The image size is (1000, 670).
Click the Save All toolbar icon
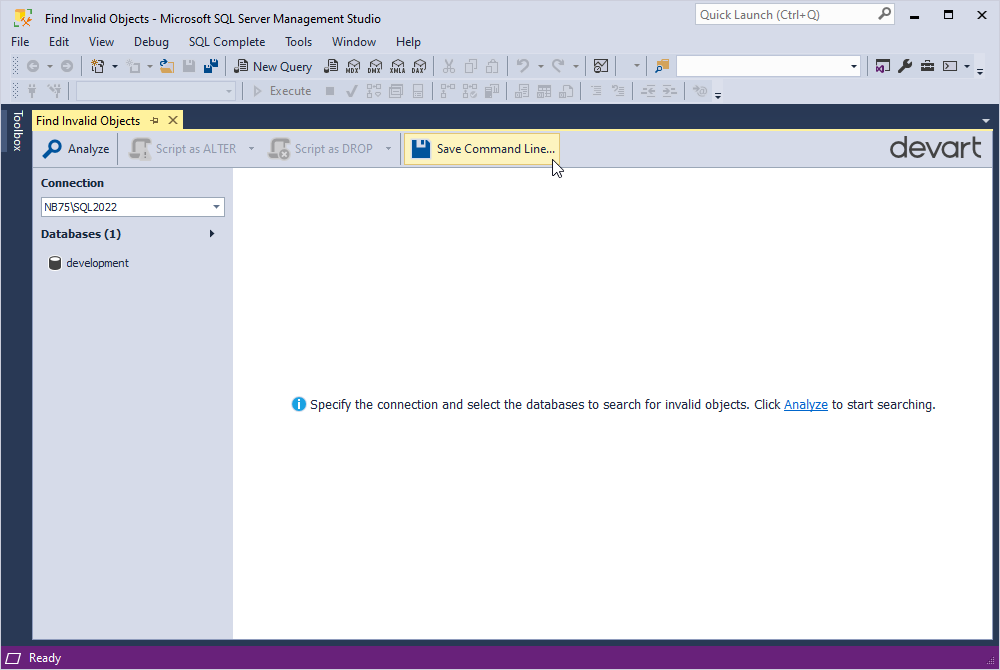211,66
